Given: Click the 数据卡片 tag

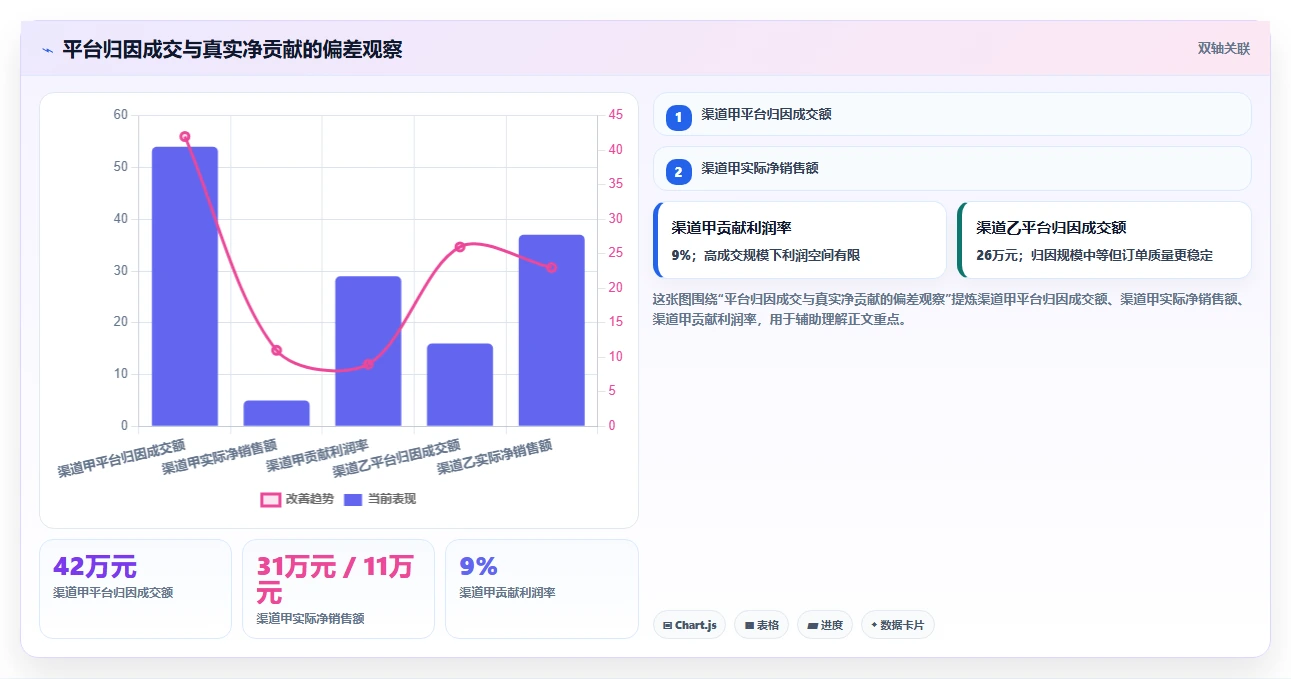Looking at the screenshot, I should tap(897, 625).
